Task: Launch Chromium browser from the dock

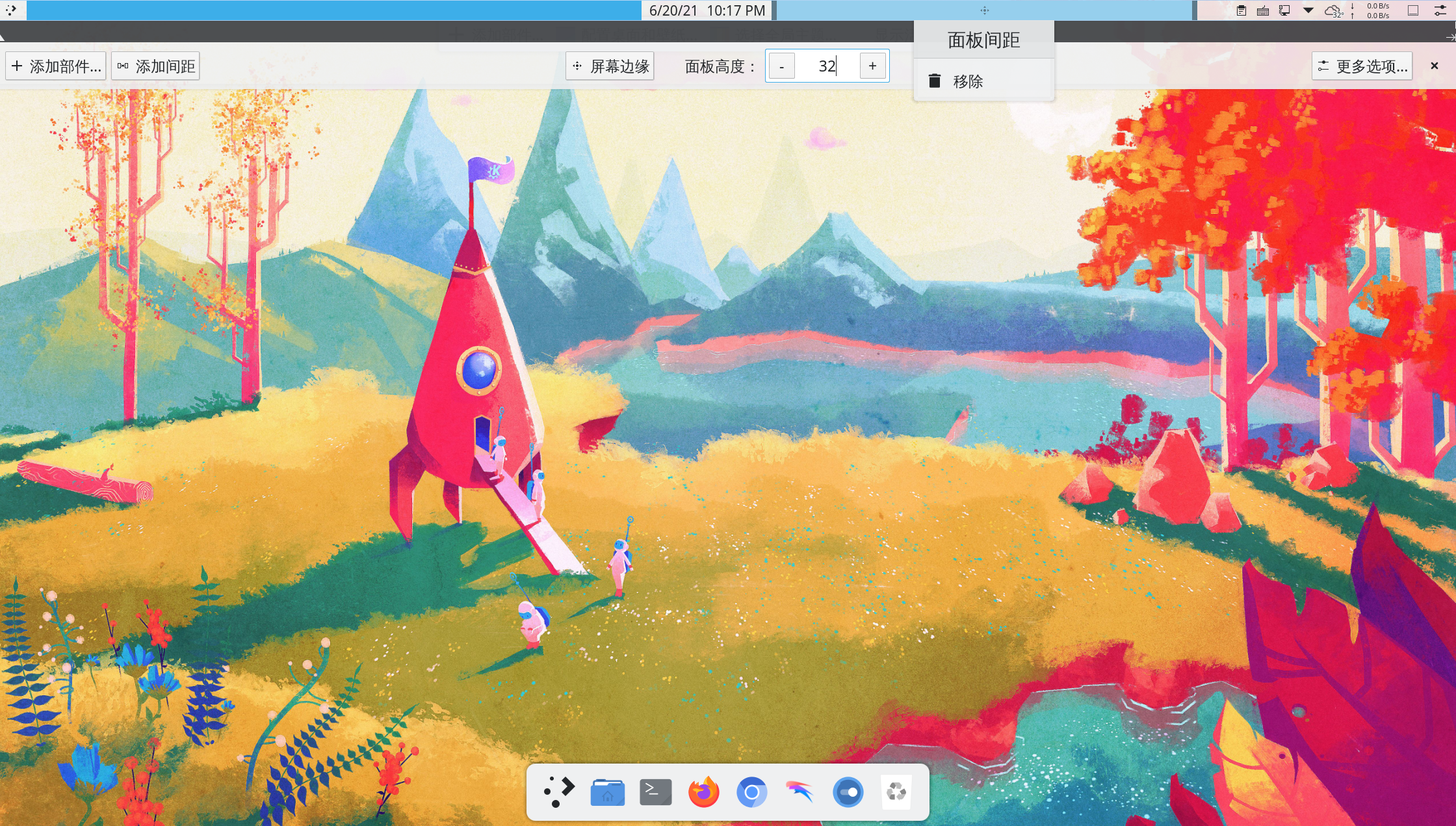Action: 751,792
